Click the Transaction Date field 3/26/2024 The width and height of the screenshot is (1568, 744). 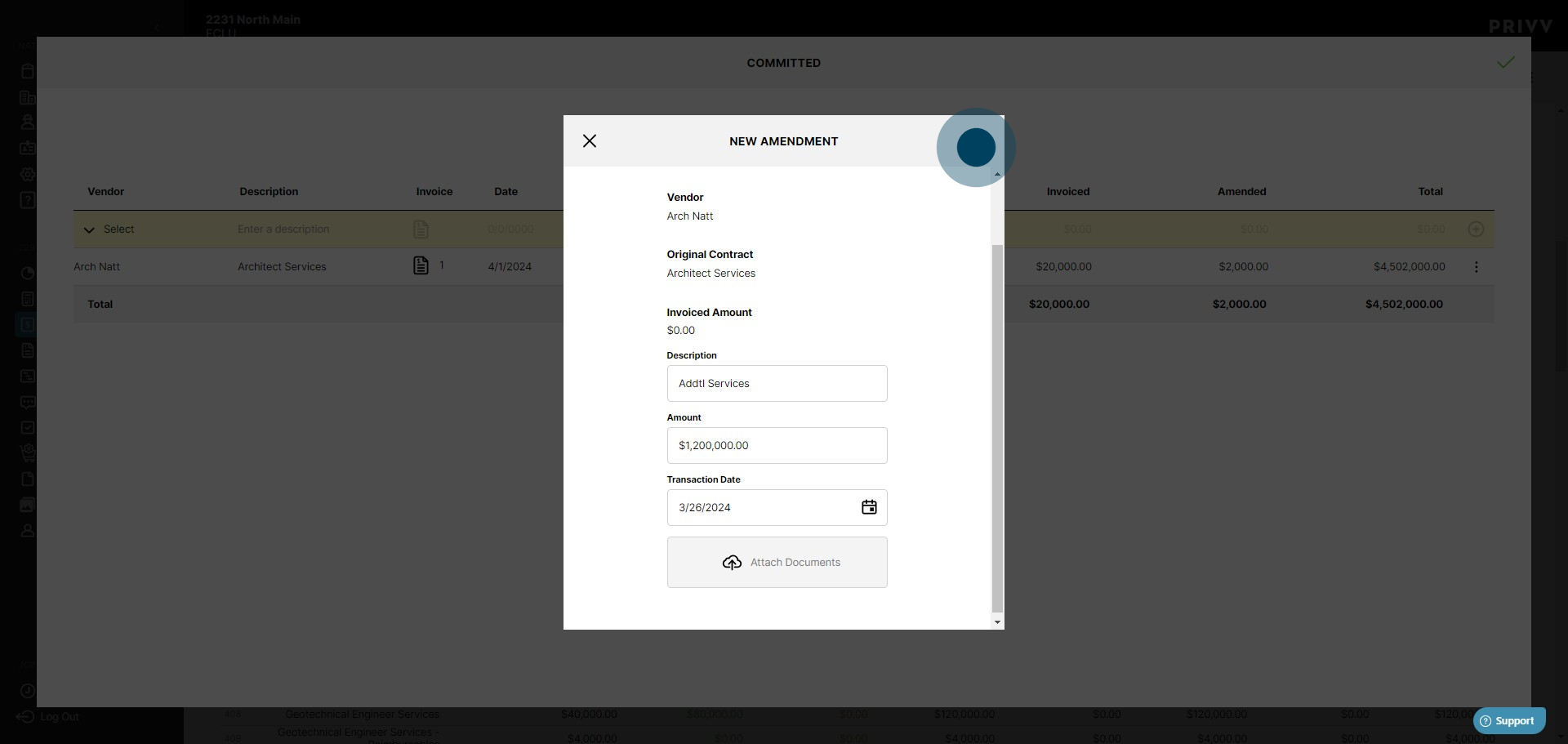(x=777, y=507)
